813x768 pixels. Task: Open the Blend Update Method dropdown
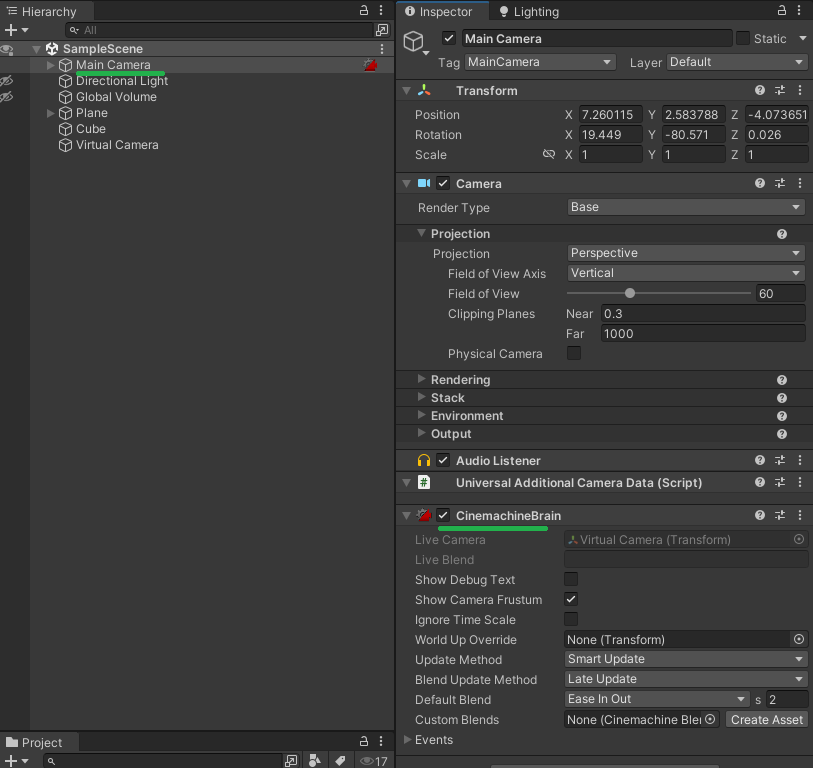pyautogui.click(x=686, y=679)
